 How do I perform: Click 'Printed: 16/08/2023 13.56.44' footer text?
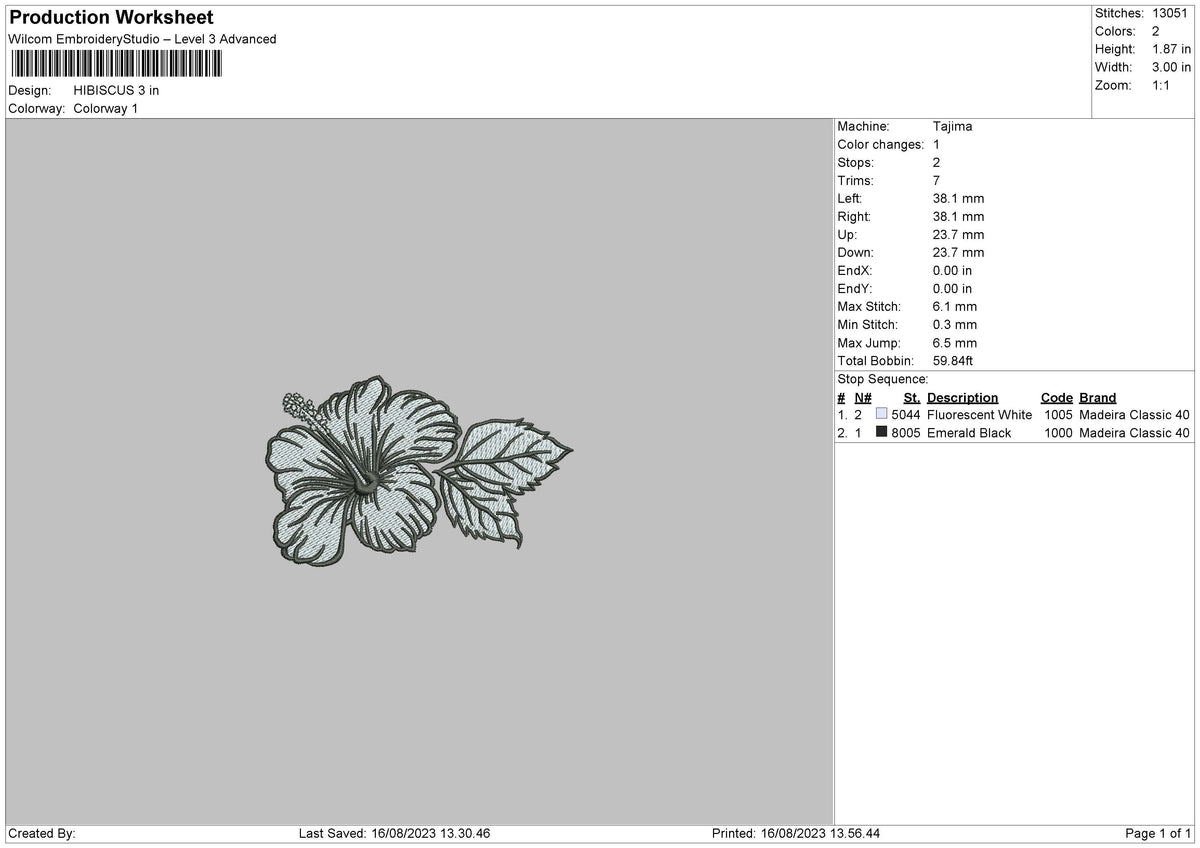click(x=795, y=833)
